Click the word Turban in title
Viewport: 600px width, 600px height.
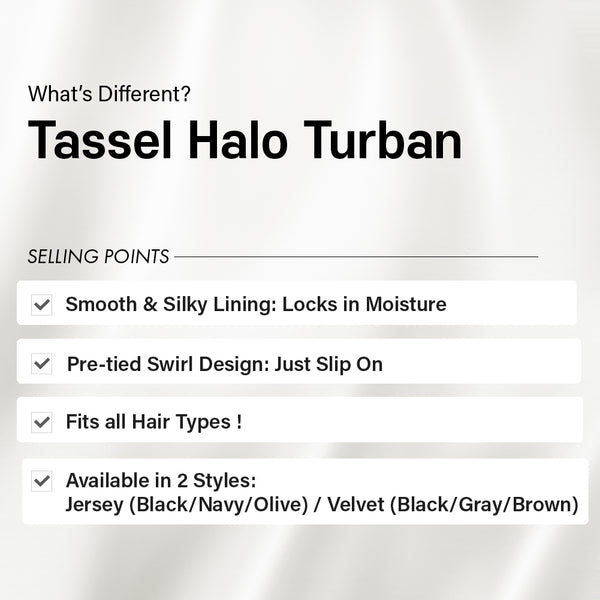tap(383, 140)
